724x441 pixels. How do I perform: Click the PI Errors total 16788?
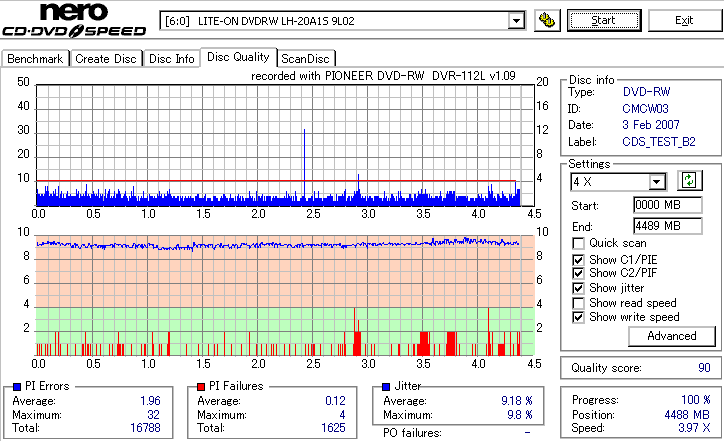click(x=145, y=428)
